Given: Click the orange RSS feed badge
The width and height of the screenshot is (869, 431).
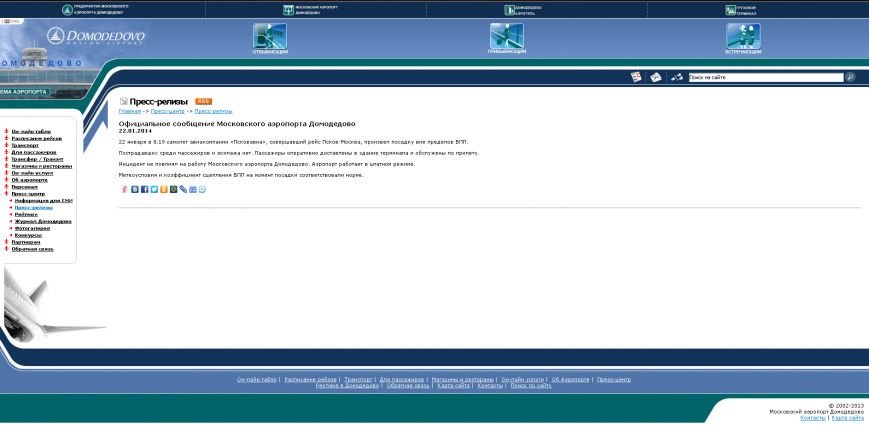Looking at the screenshot, I should (x=203, y=101).
